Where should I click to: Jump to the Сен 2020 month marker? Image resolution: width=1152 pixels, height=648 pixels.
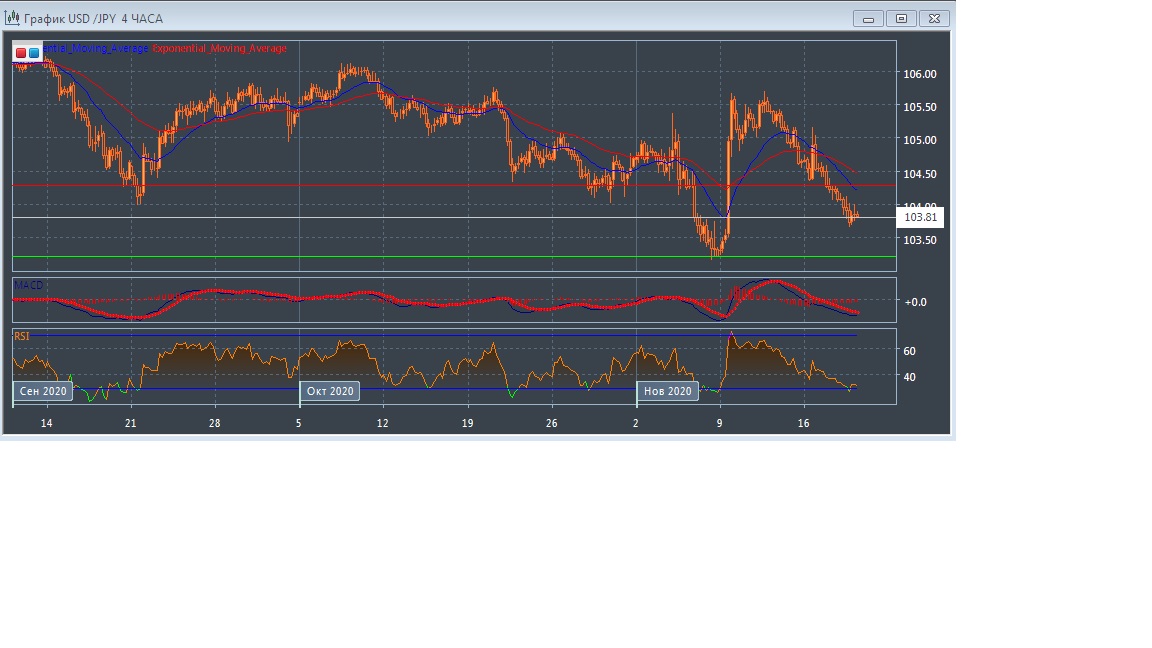(x=43, y=391)
